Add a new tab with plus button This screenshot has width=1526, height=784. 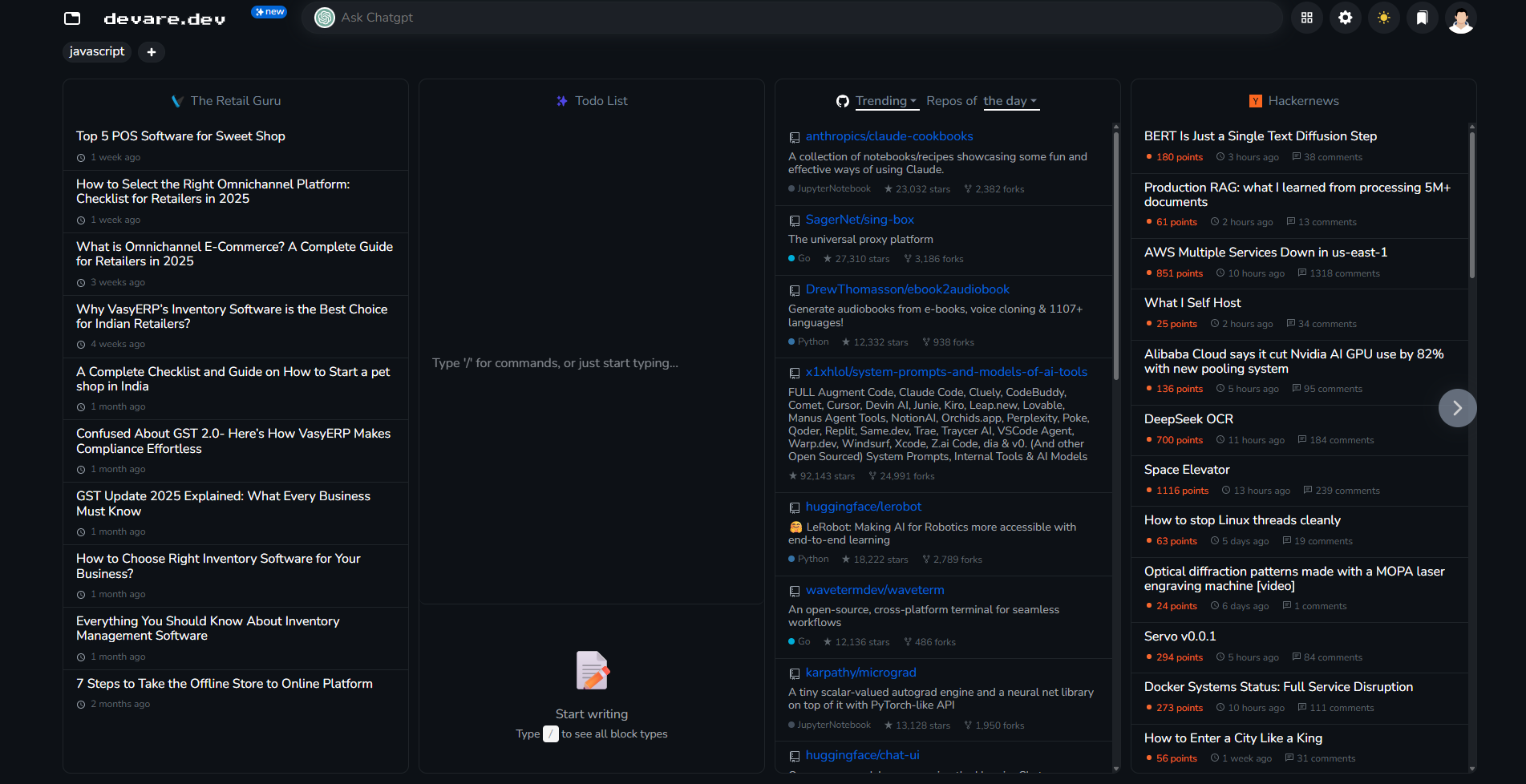(x=152, y=52)
